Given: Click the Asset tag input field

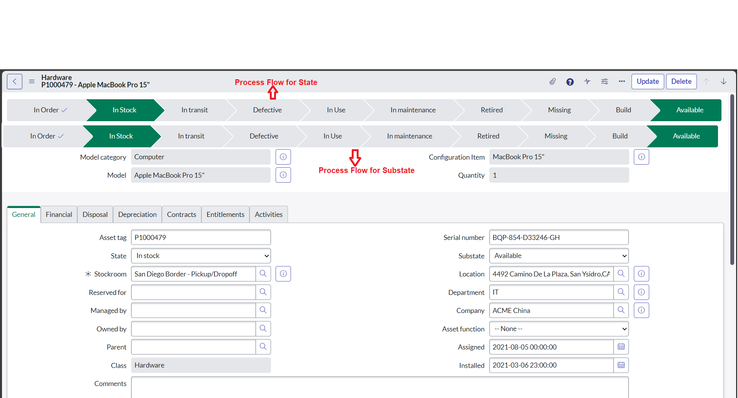Looking at the screenshot, I should (x=201, y=238).
